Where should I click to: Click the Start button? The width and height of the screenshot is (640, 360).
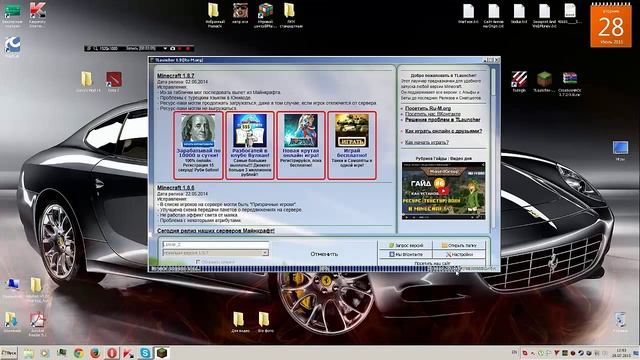click(9, 353)
